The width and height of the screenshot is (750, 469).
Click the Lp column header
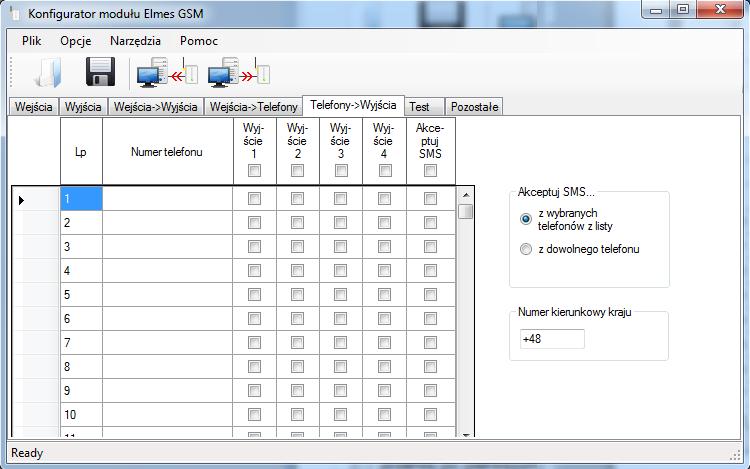pyautogui.click(x=81, y=152)
